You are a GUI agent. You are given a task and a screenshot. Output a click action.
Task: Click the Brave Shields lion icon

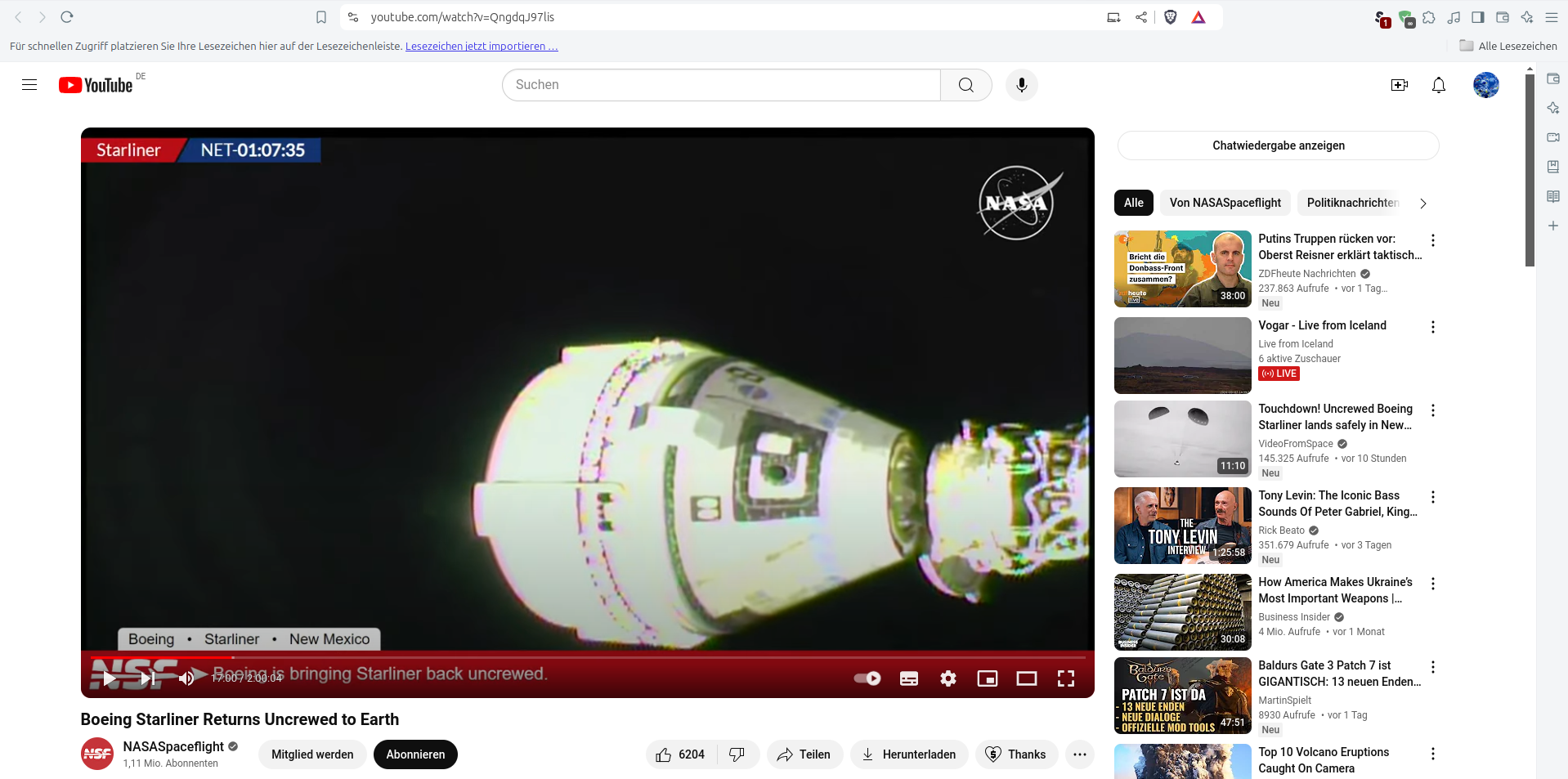pos(1170,17)
